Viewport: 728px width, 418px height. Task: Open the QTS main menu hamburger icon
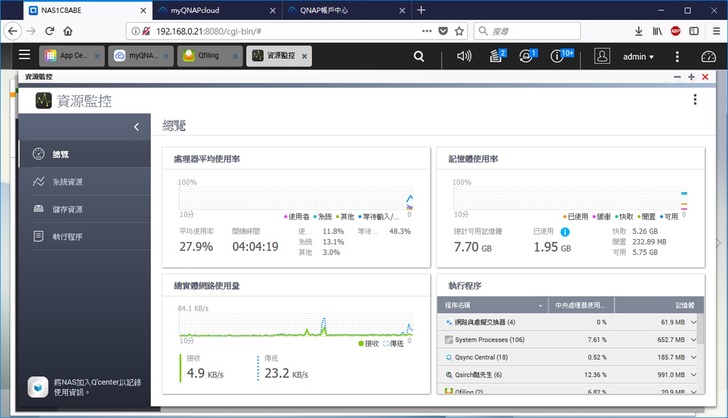[24, 56]
